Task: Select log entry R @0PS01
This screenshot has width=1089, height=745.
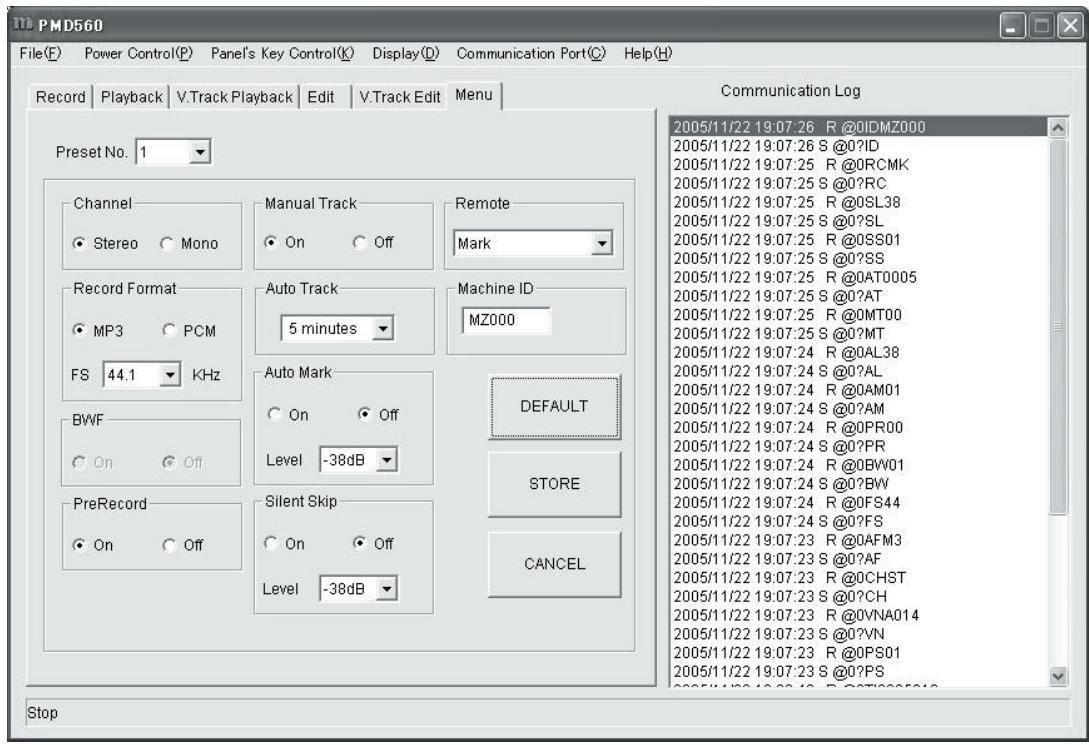Action: point(859,652)
